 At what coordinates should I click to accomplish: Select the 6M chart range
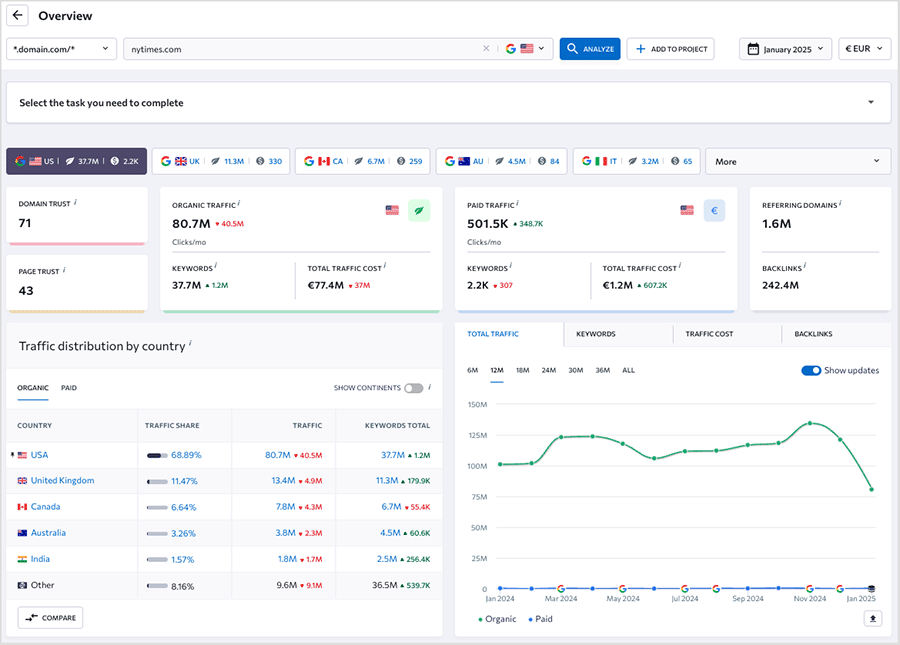(472, 371)
